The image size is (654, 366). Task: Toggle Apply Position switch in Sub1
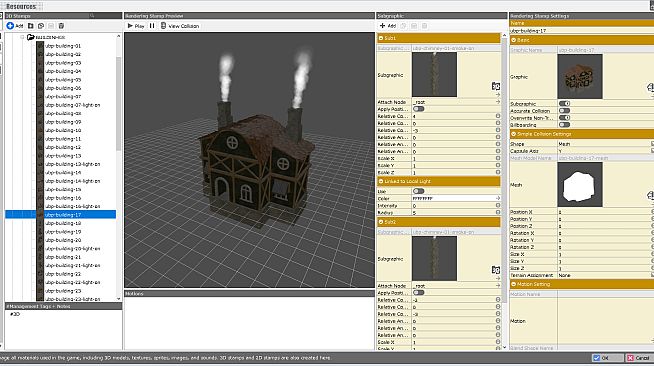[x=418, y=109]
